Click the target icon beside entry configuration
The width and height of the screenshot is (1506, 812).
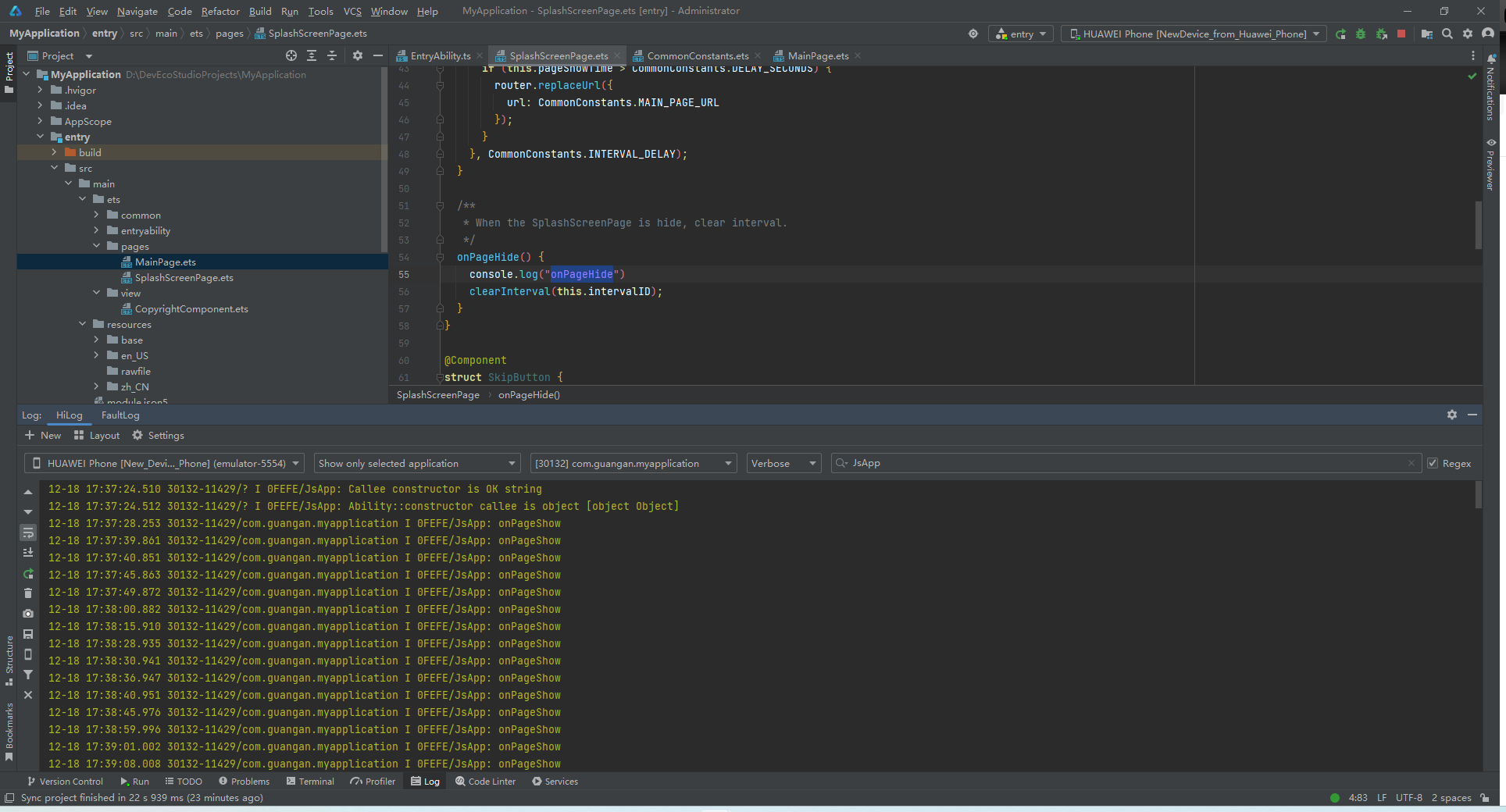tap(972, 34)
